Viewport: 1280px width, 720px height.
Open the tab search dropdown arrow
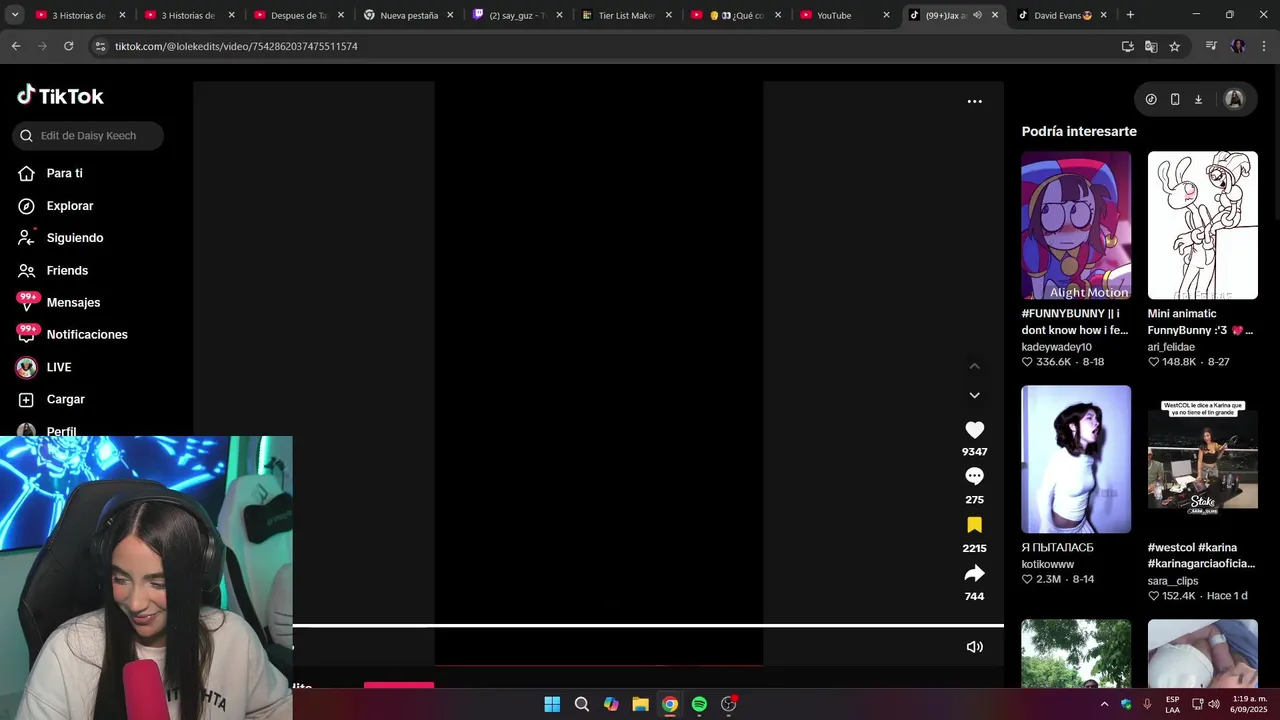(x=14, y=15)
